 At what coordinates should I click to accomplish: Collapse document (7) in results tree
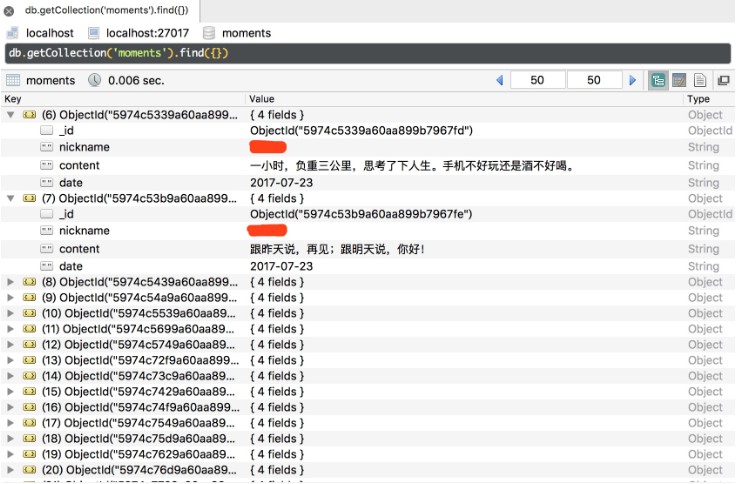[x=11, y=198]
